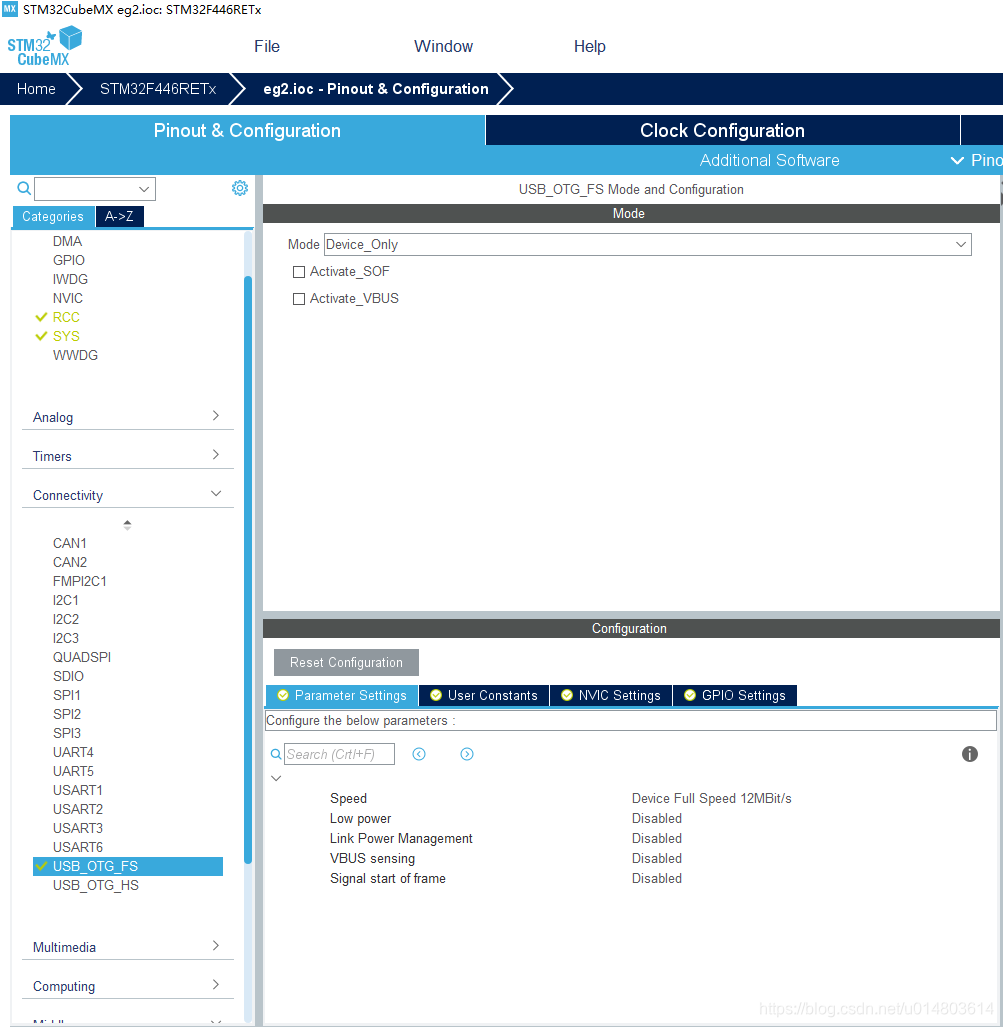Open the Help menu

click(590, 47)
